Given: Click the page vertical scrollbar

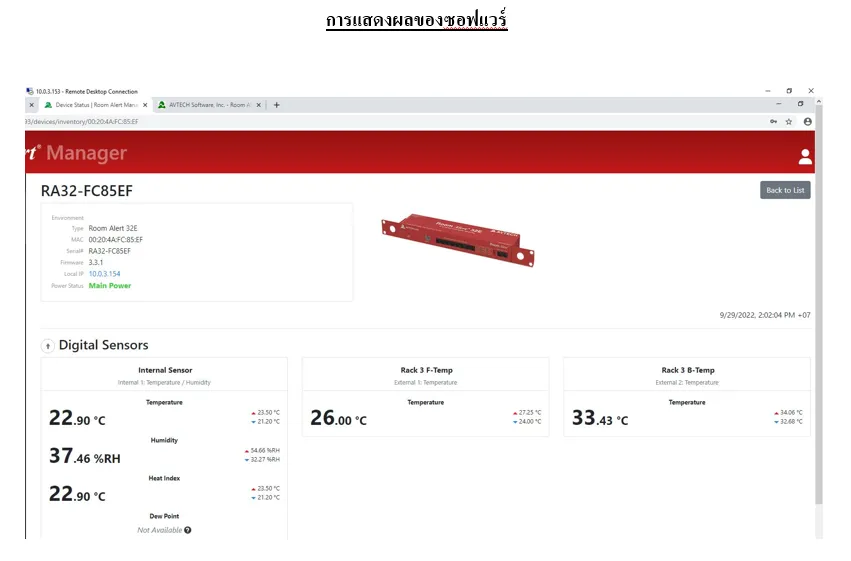Looking at the screenshot, I should click(819, 300).
